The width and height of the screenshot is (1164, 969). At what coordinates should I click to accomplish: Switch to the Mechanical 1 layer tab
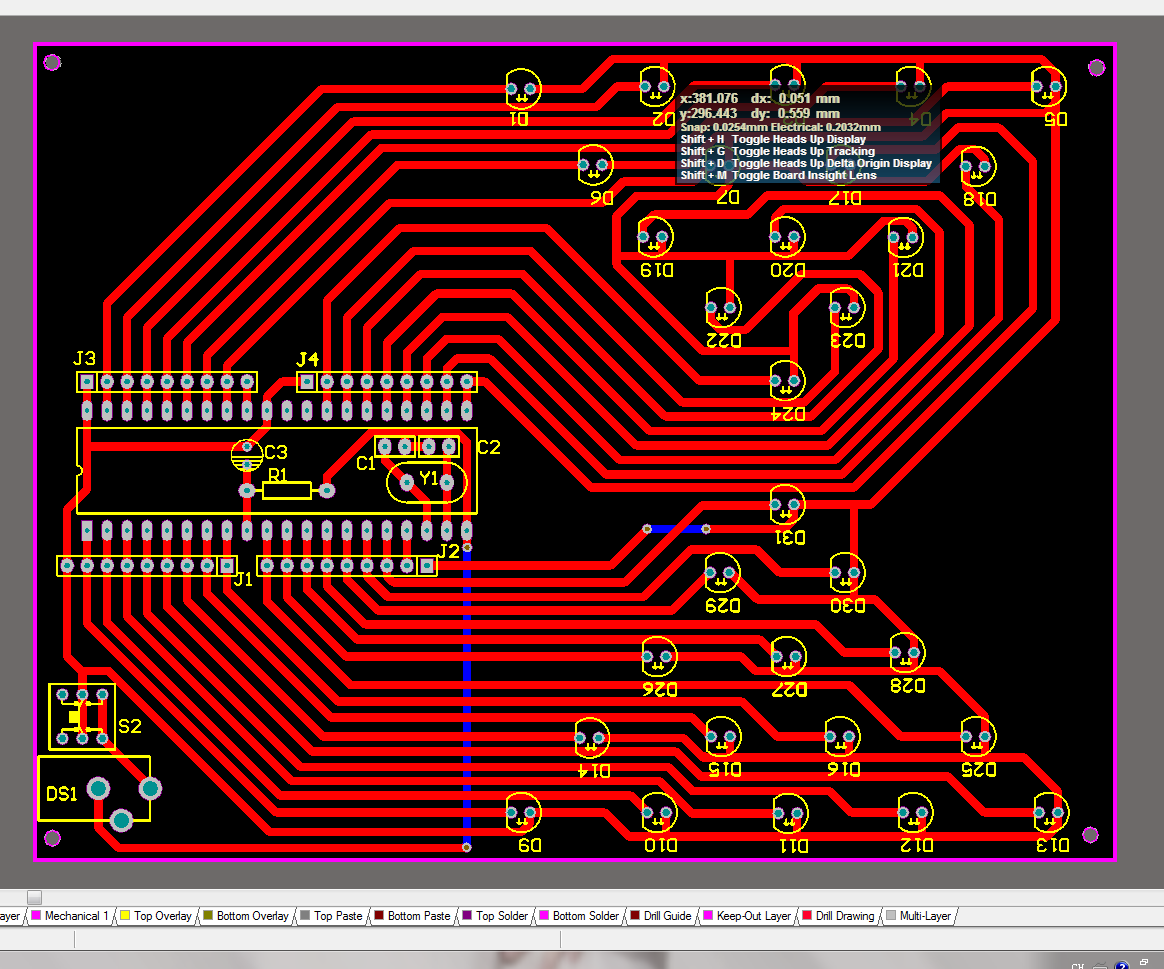click(x=70, y=916)
